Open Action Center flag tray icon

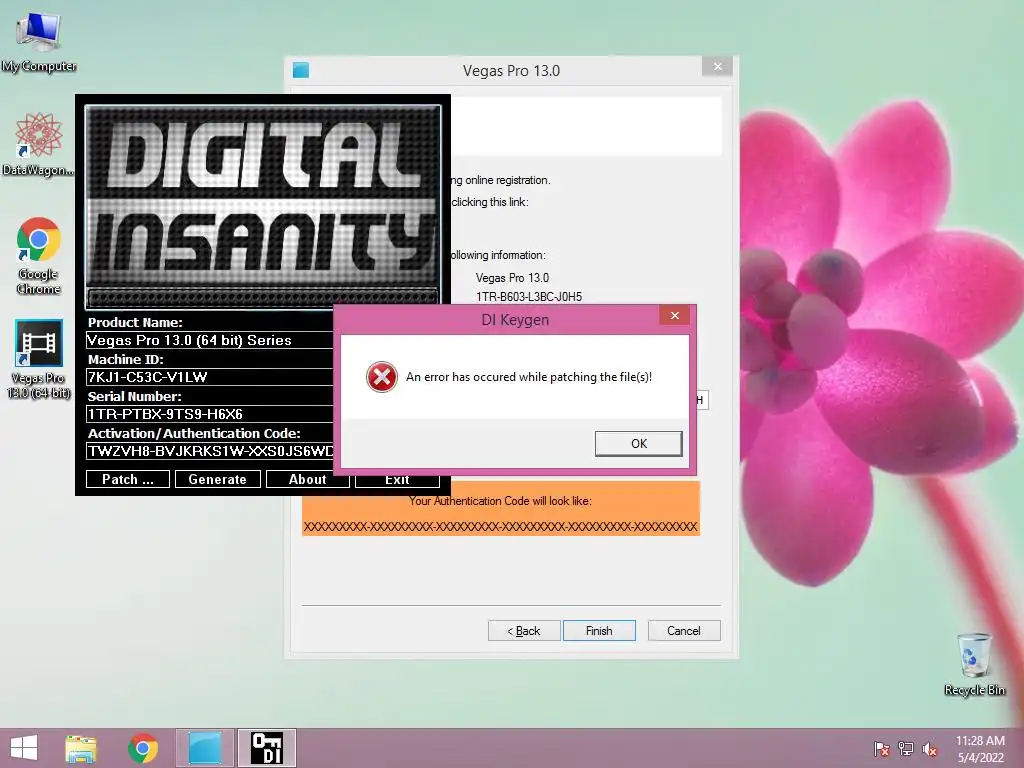click(882, 749)
